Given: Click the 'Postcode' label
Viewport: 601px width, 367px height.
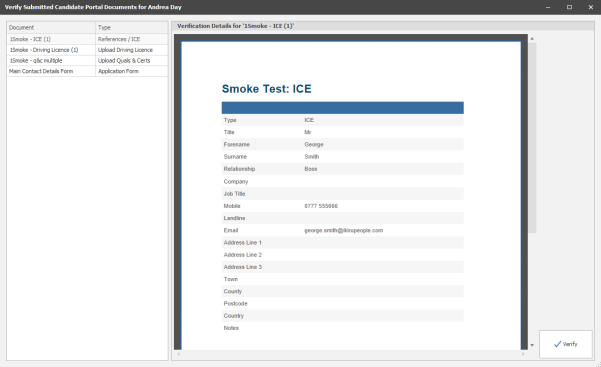Looking at the screenshot, I should (x=235, y=304).
